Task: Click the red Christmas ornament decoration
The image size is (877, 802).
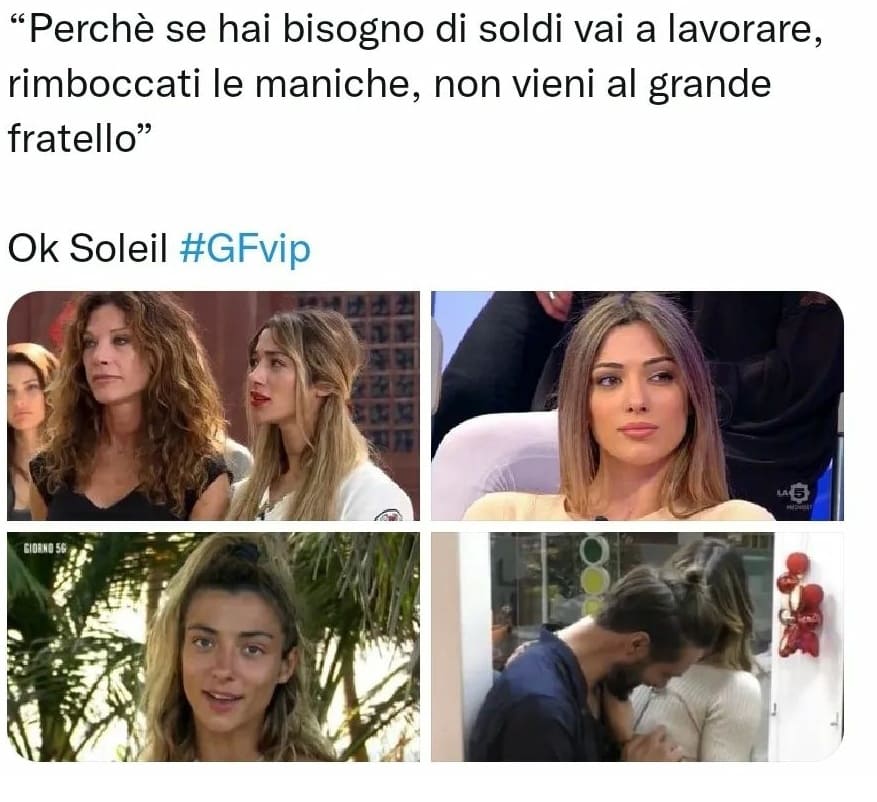Action: point(799,605)
